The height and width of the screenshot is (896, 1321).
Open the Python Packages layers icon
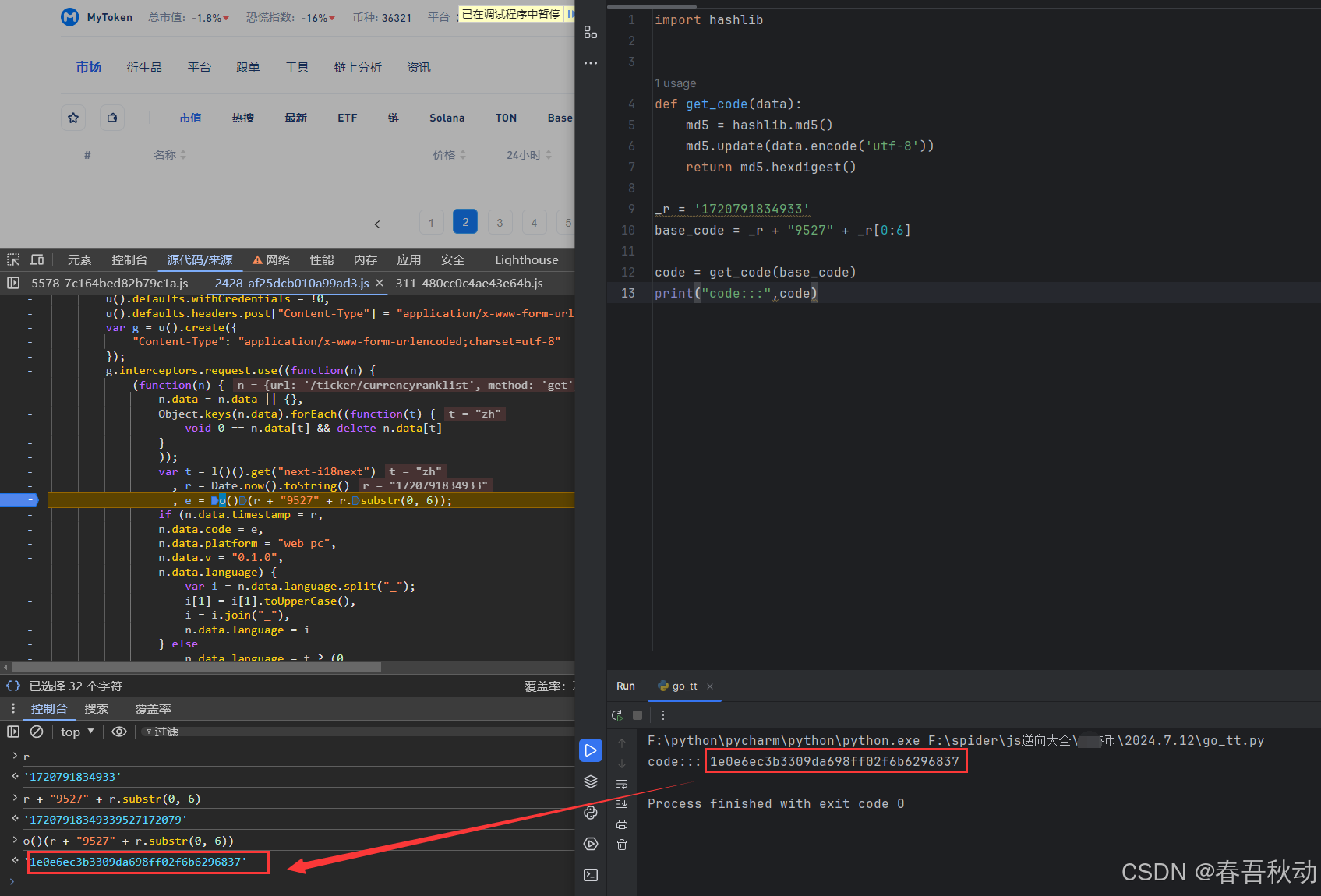coord(591,781)
